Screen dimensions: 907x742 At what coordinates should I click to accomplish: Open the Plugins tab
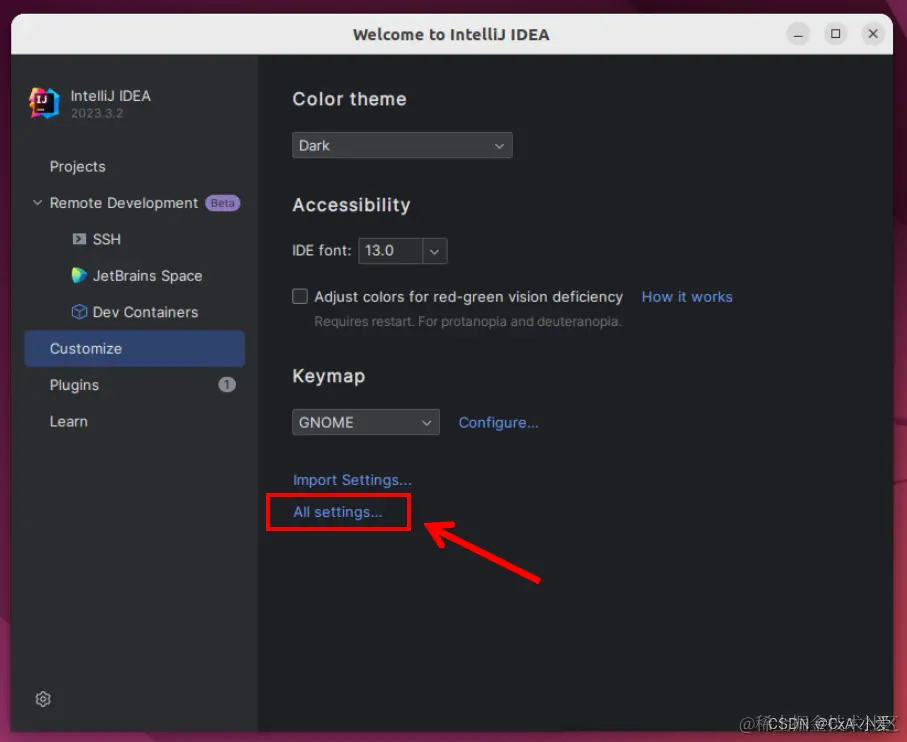tap(74, 385)
